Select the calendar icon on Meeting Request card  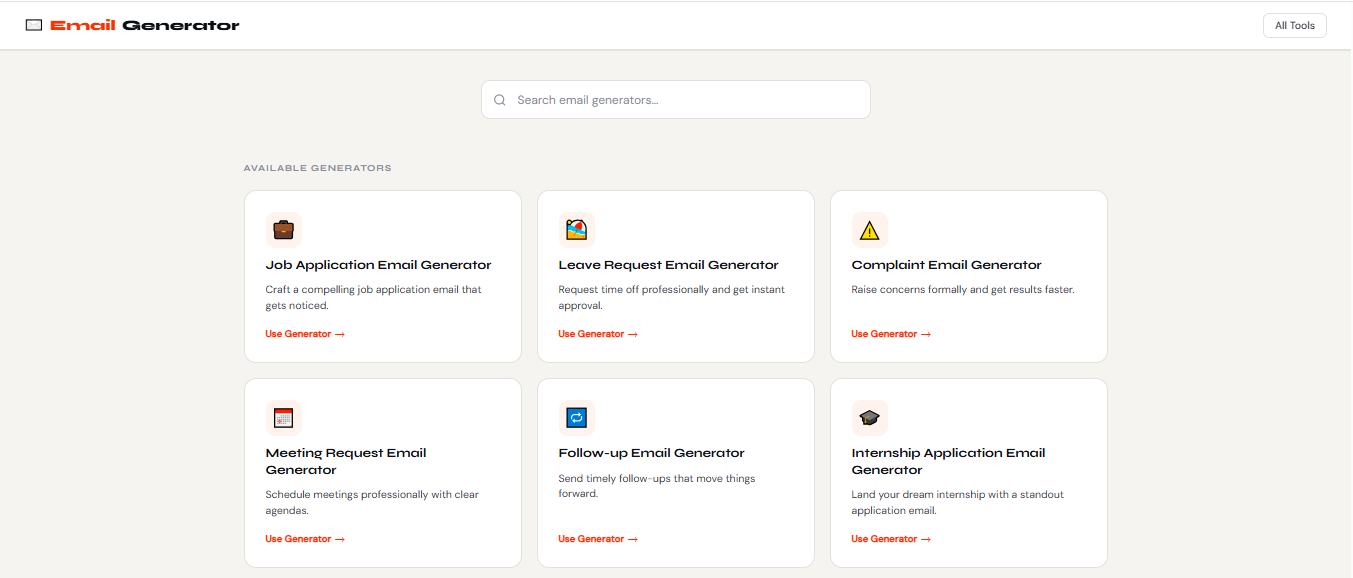pyautogui.click(x=284, y=417)
